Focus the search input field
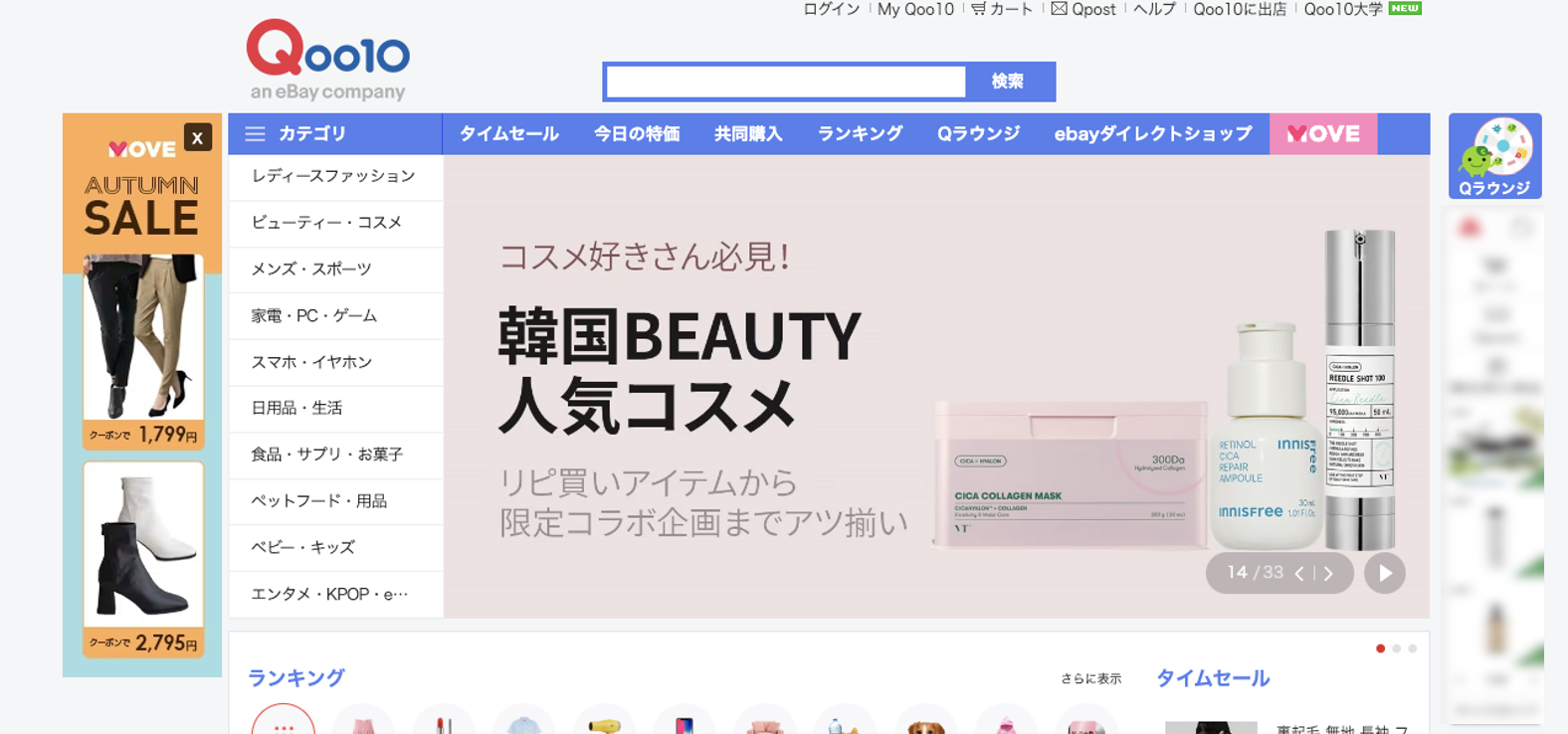Image resolution: width=1568 pixels, height=734 pixels. pos(786,82)
